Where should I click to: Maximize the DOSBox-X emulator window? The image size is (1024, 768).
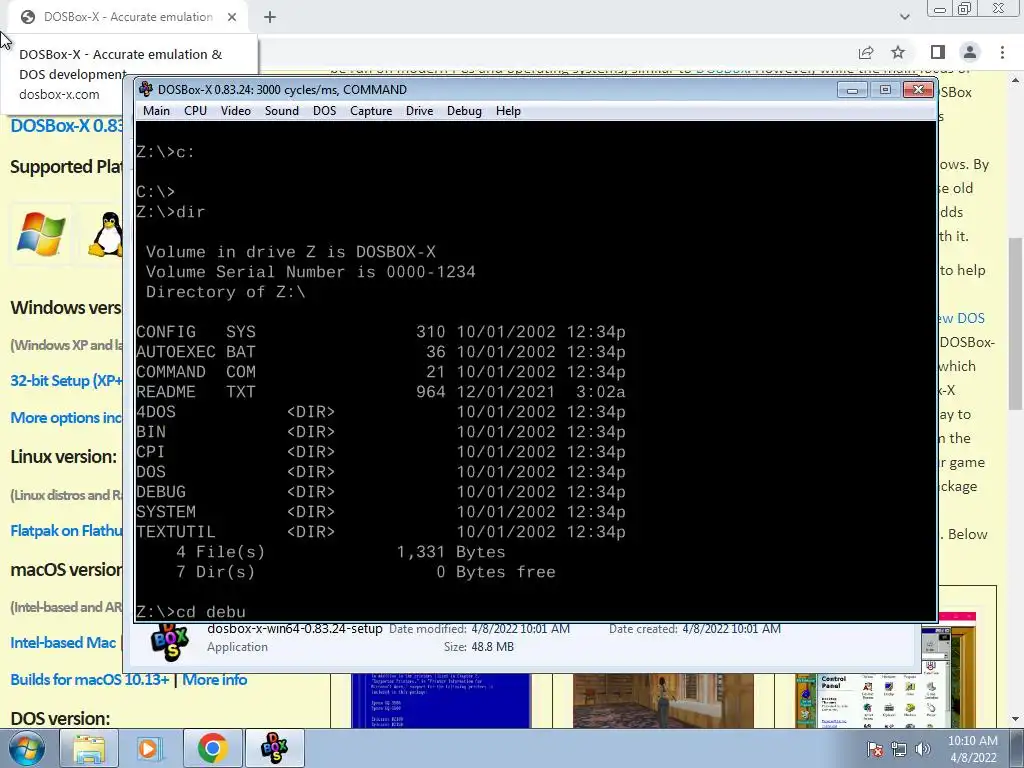pos(885,89)
